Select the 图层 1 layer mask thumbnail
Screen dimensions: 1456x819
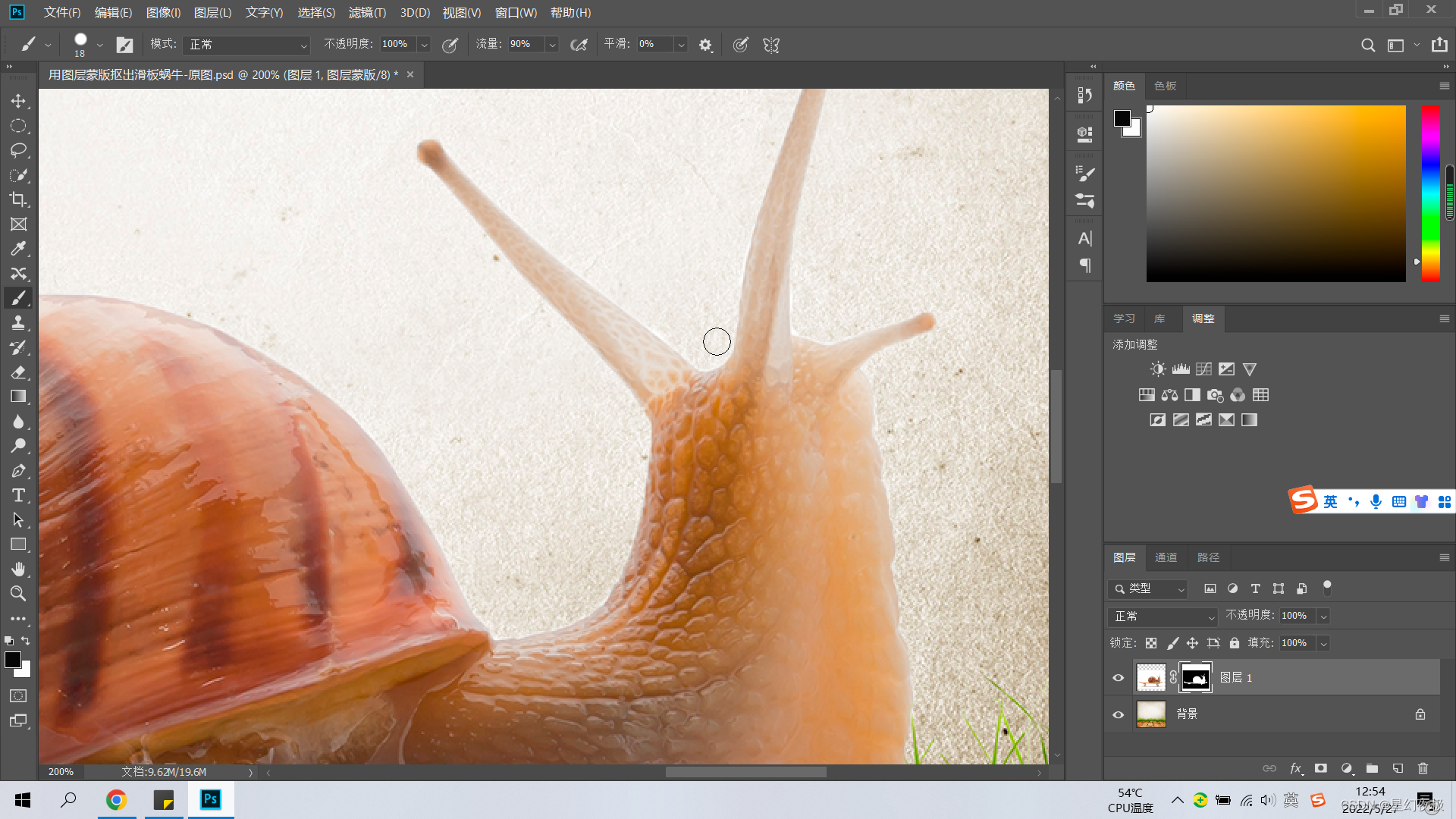coord(1195,678)
